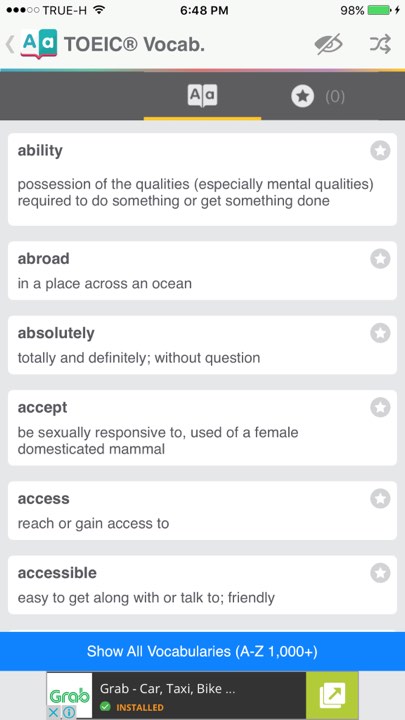Star the word ability
This screenshot has width=405, height=720.
tap(380, 151)
